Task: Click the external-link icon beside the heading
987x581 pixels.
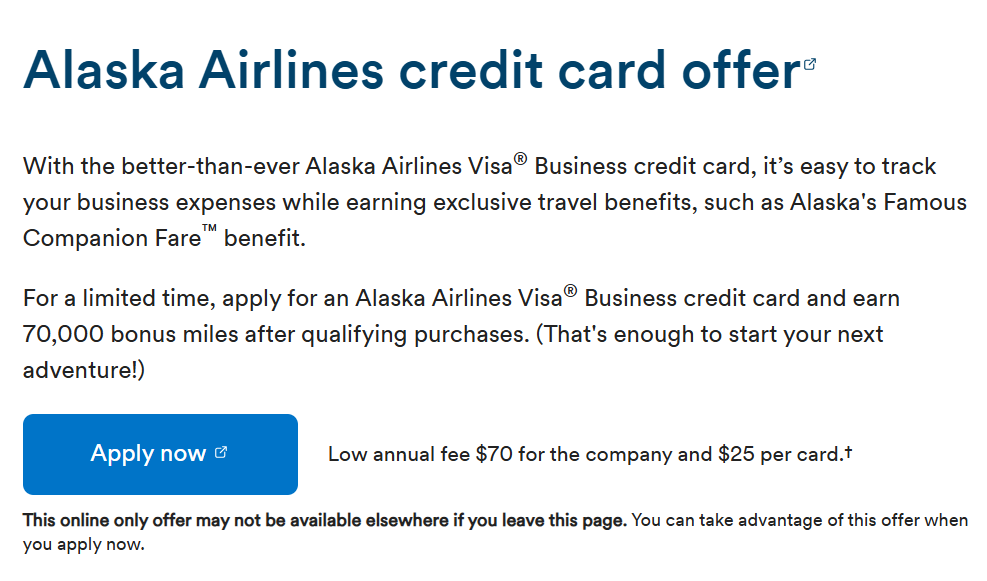Action: pos(809,64)
